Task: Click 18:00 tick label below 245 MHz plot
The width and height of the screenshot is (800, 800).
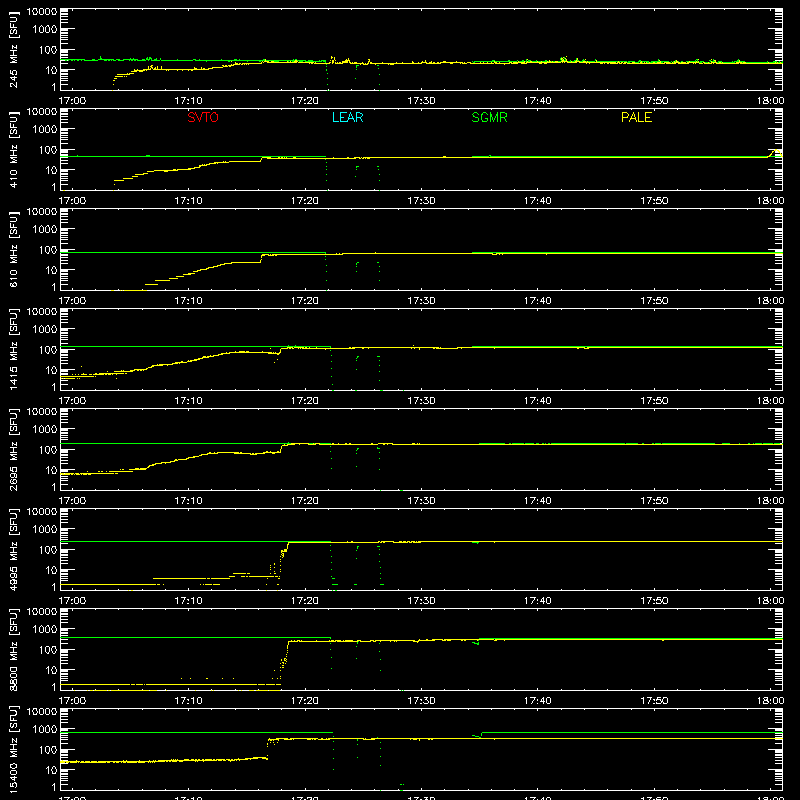Action: click(x=770, y=101)
